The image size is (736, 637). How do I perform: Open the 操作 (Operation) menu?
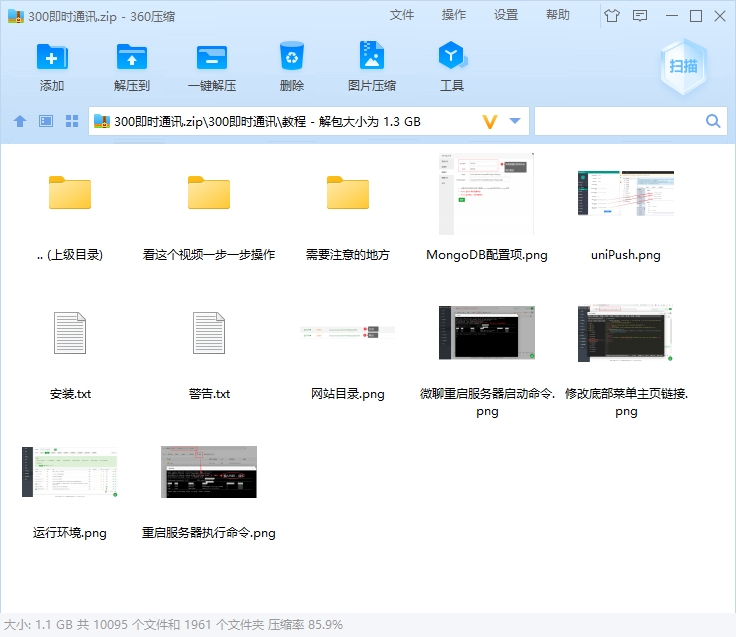(x=454, y=15)
